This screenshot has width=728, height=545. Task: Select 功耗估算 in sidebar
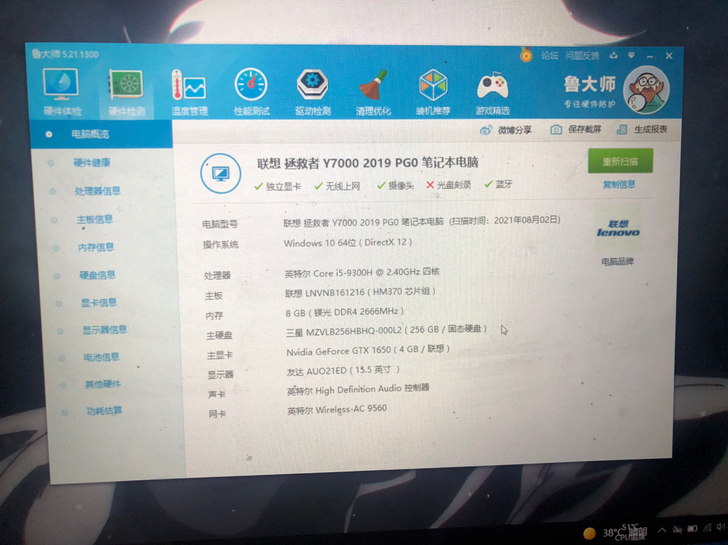[x=104, y=411]
